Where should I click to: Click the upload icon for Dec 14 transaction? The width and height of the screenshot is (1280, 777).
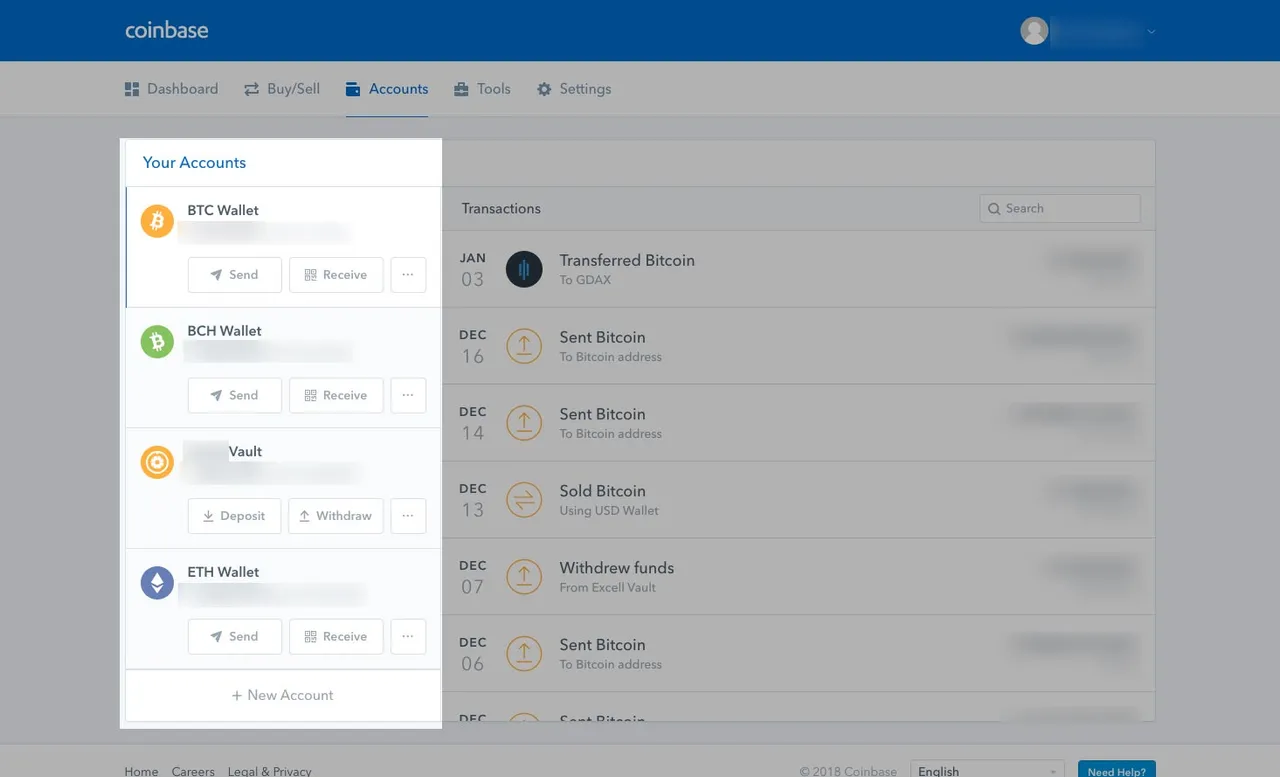524,423
